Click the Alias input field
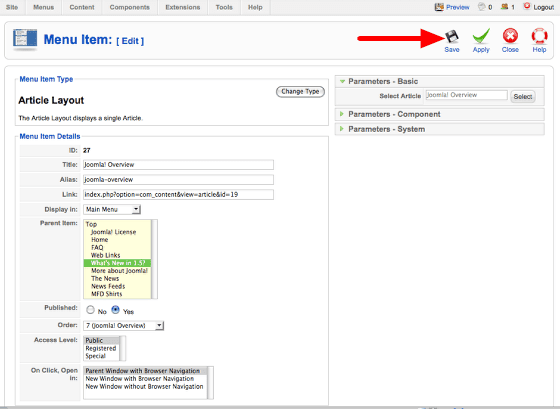 178,180
